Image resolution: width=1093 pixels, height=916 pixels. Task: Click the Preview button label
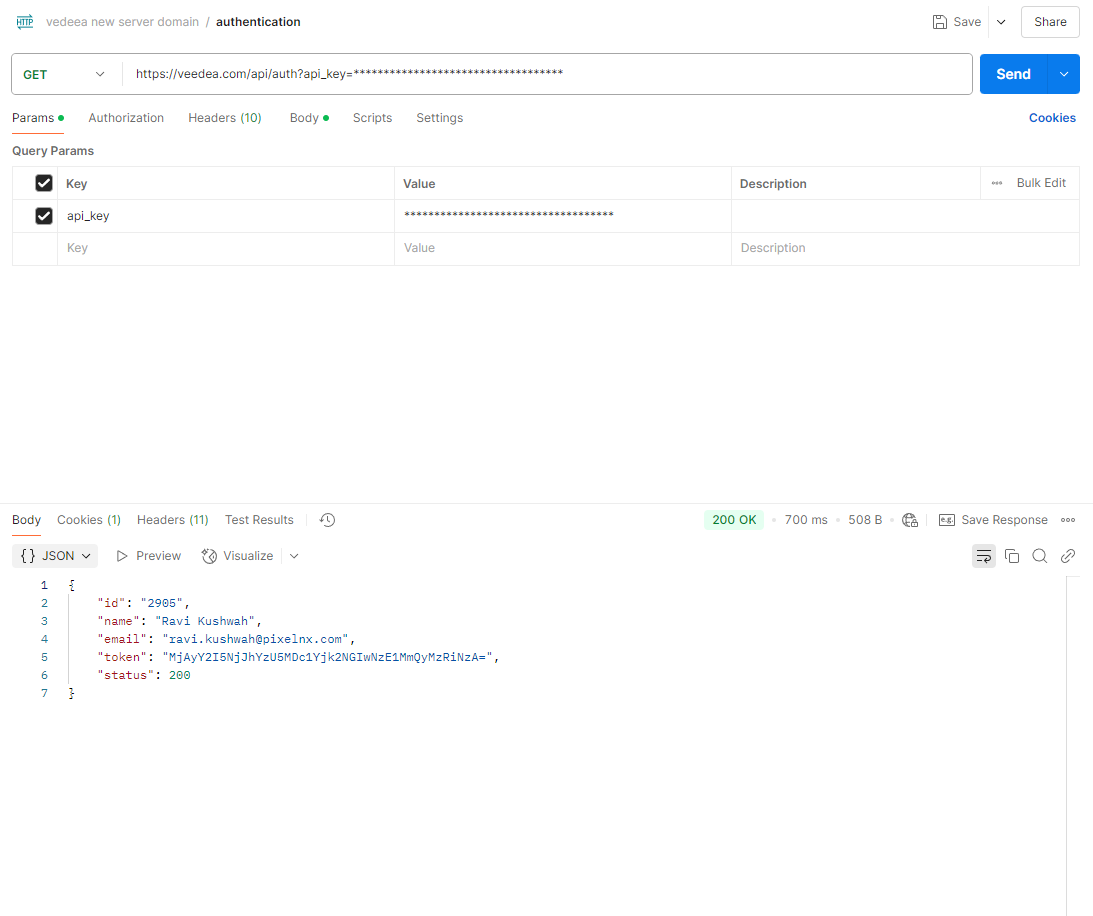158,556
